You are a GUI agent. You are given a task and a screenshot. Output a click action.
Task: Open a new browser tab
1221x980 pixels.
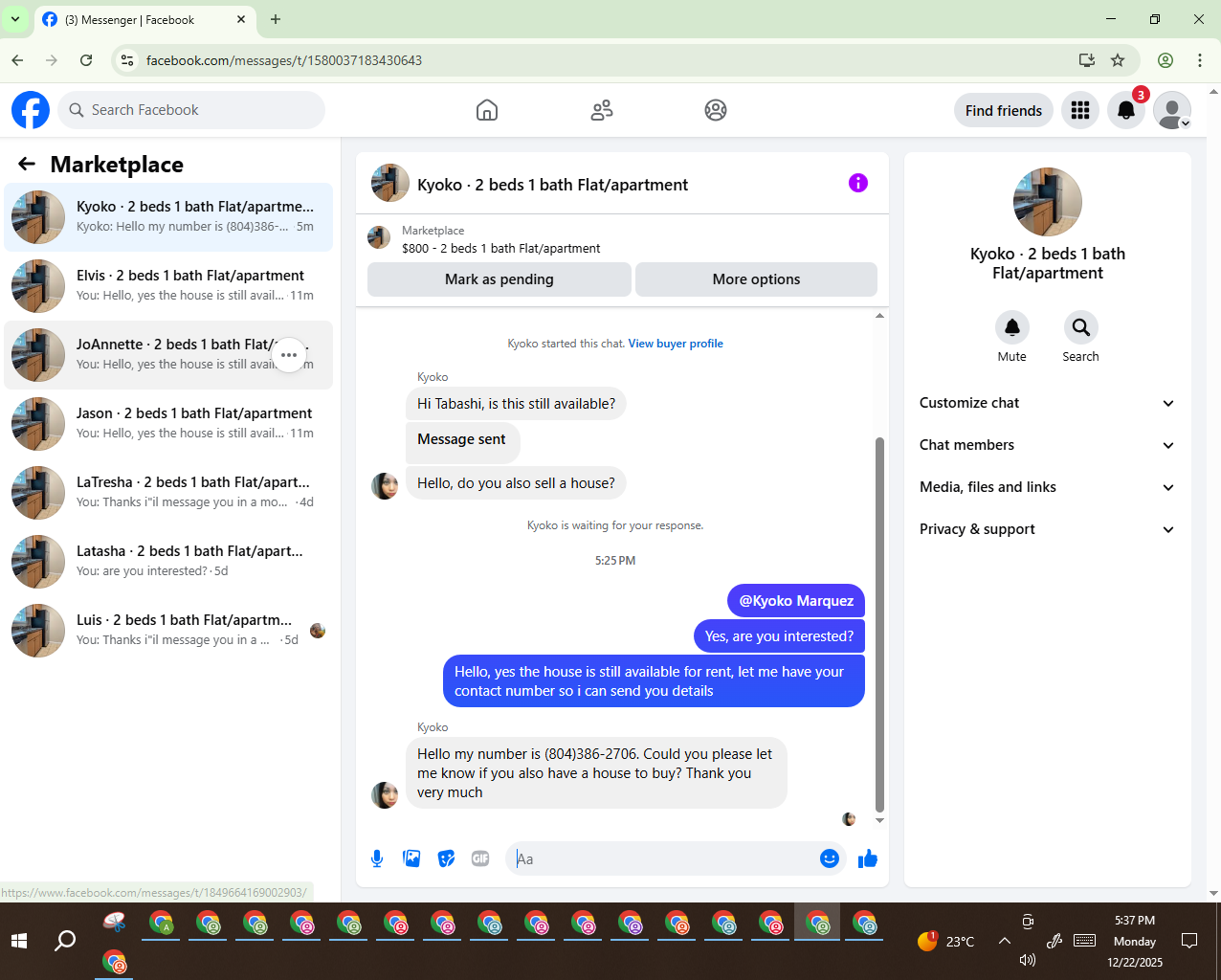[x=276, y=19]
